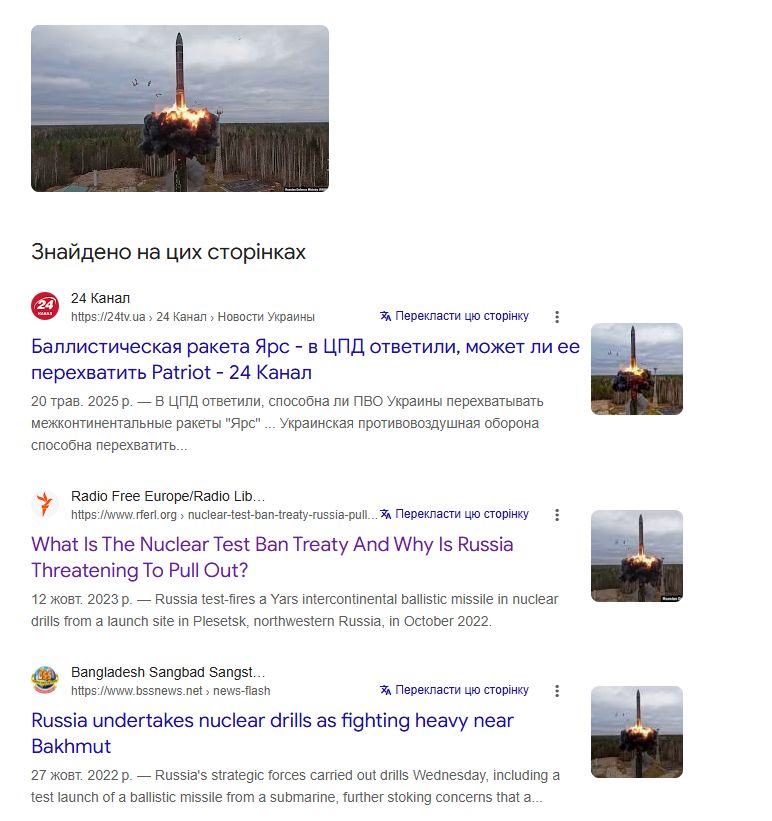This screenshot has height=821, width=772.
Task: Click translate icon beside rferl.org result
Action: point(386,514)
